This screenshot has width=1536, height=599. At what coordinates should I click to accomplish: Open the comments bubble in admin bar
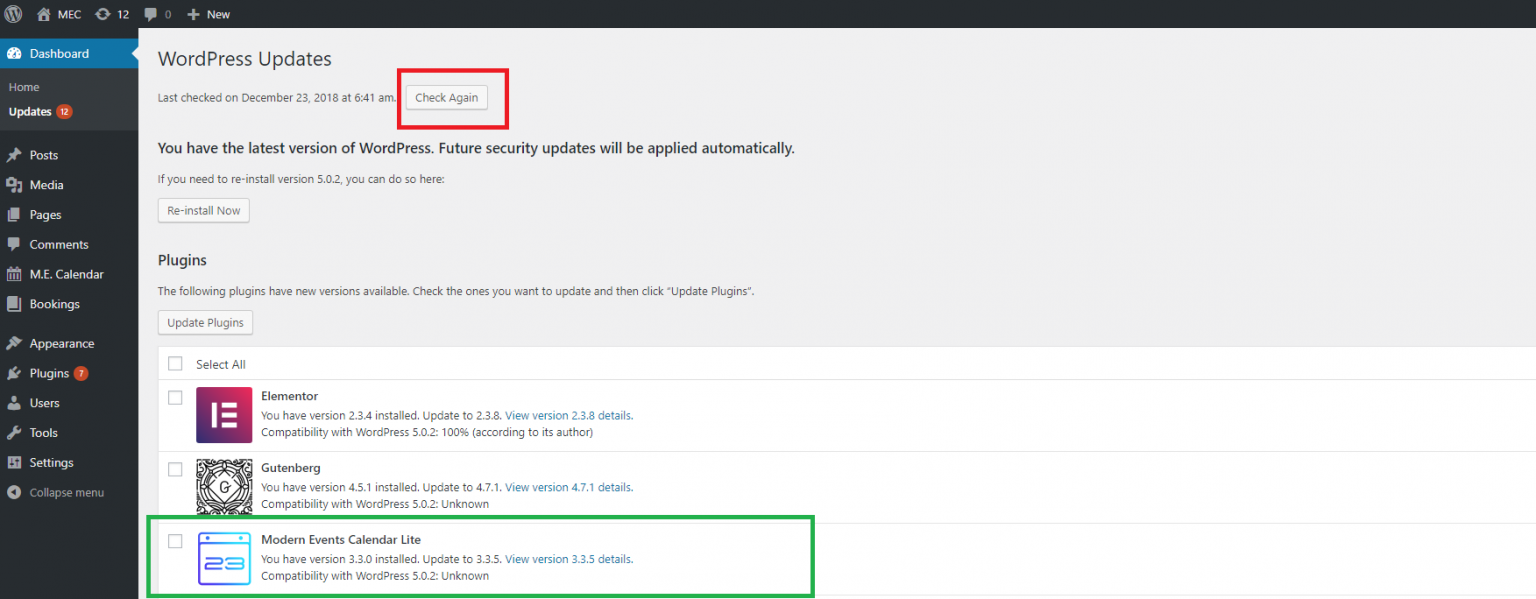157,14
